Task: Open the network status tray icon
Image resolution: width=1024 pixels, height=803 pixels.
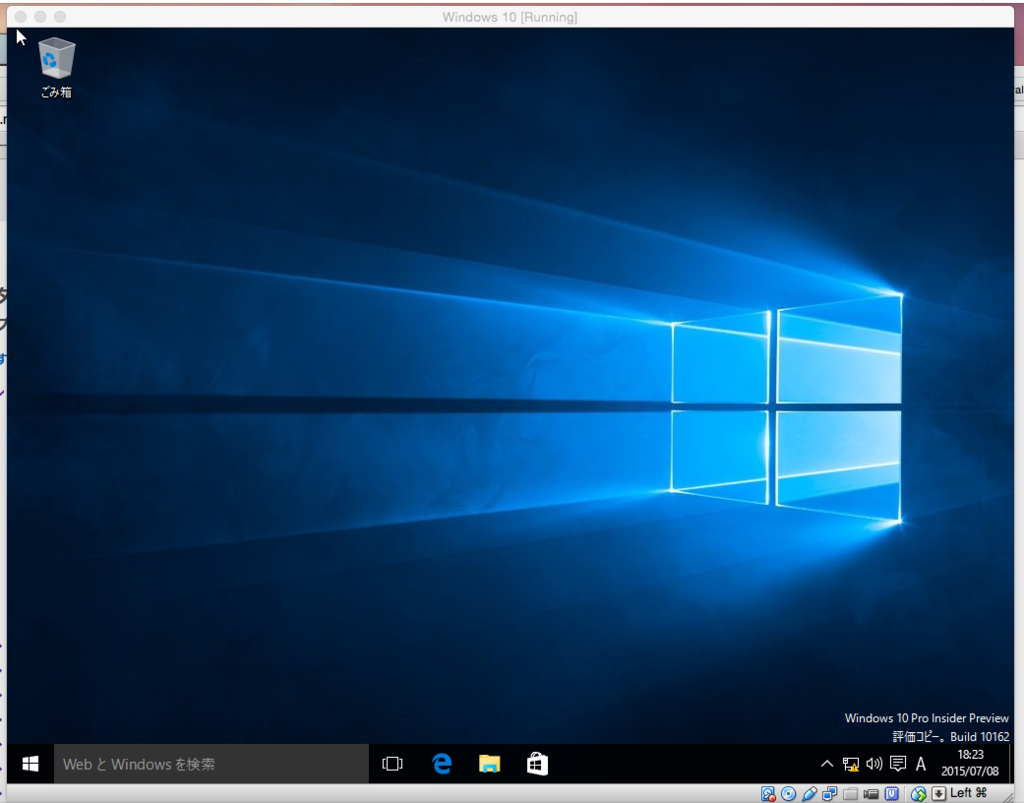Action: pos(850,764)
